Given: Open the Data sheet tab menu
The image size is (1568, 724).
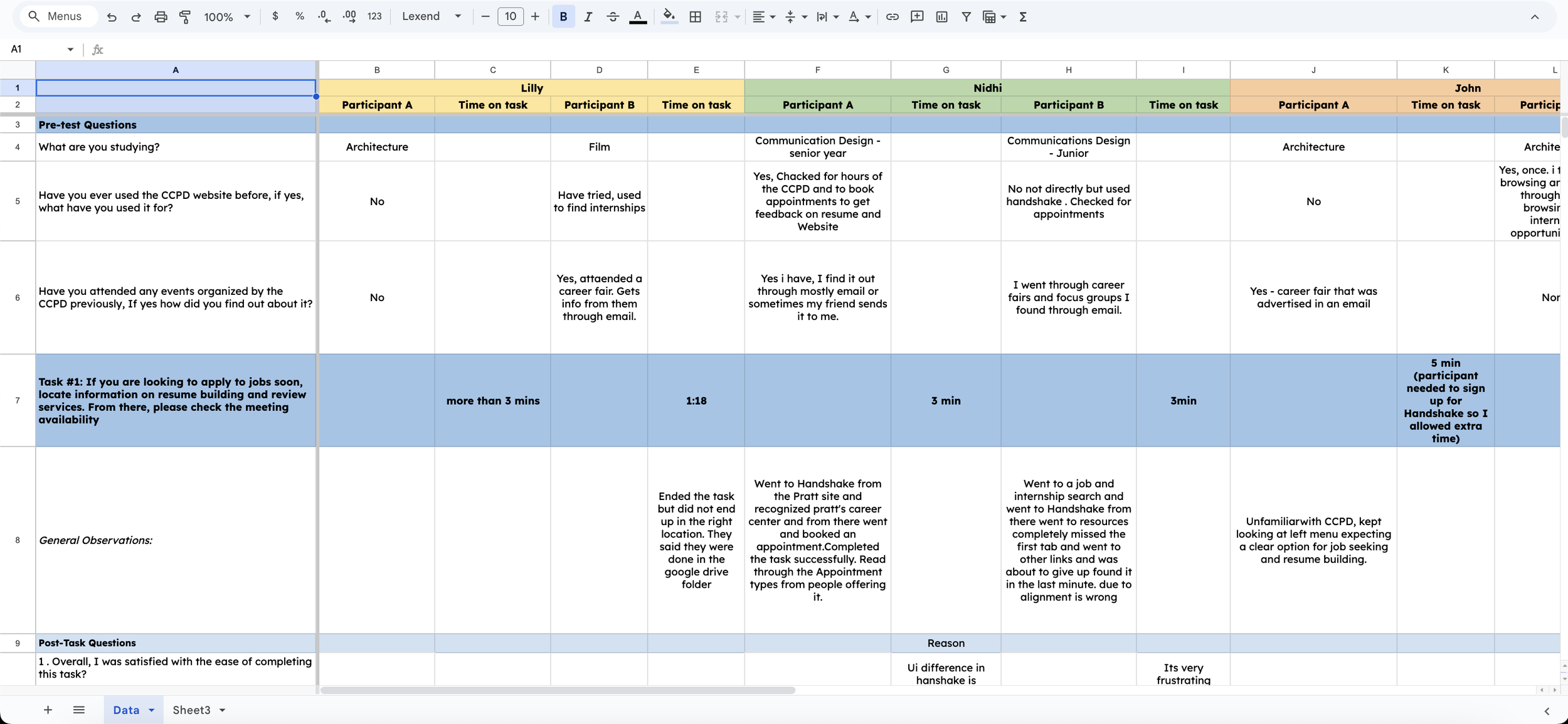Looking at the screenshot, I should tap(151, 710).
